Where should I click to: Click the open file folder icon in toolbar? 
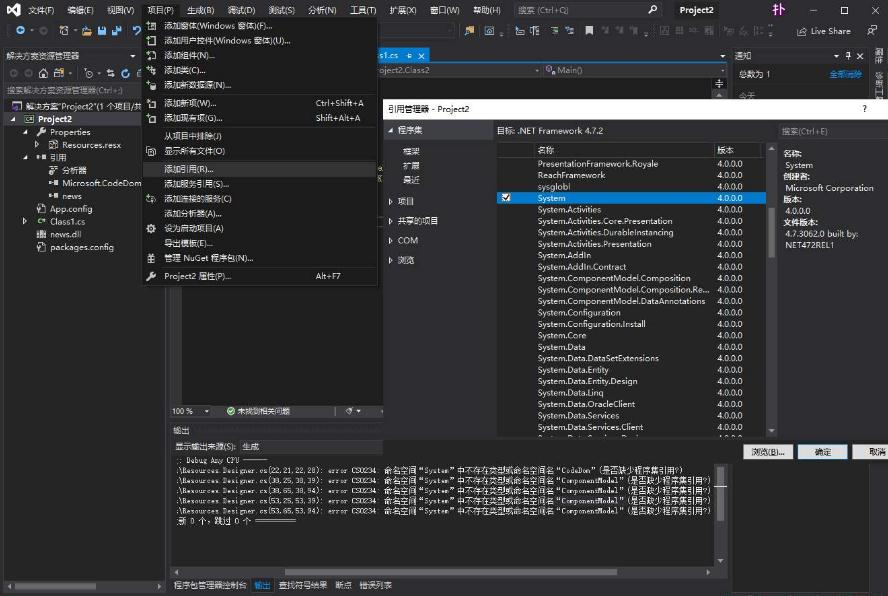(x=88, y=32)
